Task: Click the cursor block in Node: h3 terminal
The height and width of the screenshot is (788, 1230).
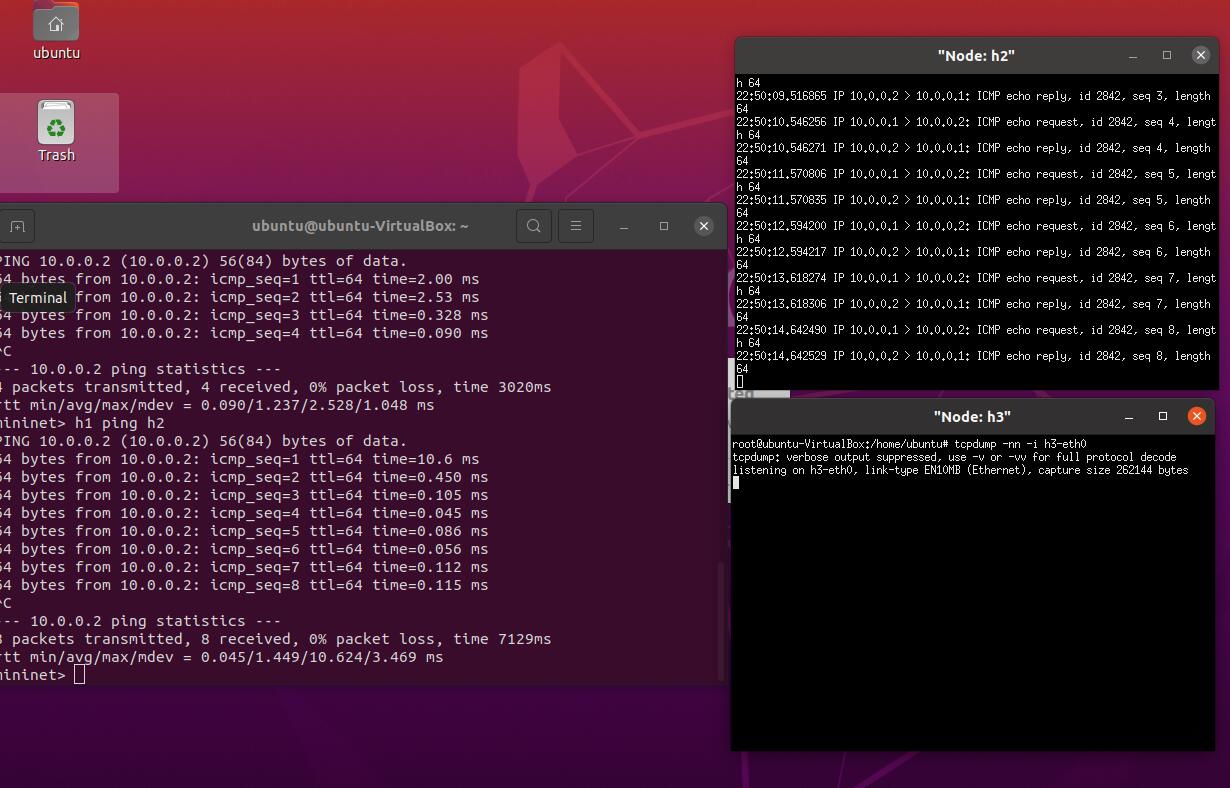Action: [736, 483]
